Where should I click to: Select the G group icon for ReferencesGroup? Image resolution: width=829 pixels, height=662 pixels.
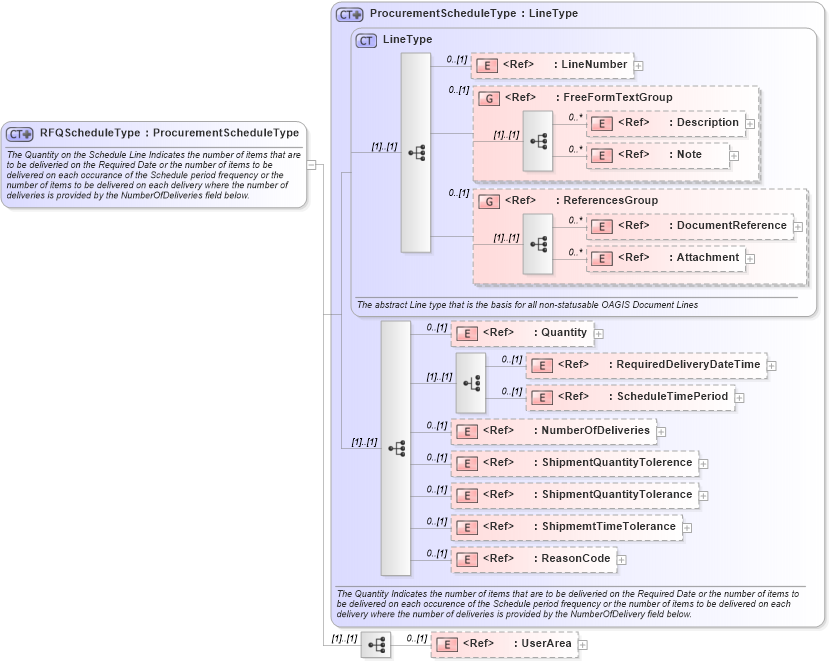tap(489, 201)
